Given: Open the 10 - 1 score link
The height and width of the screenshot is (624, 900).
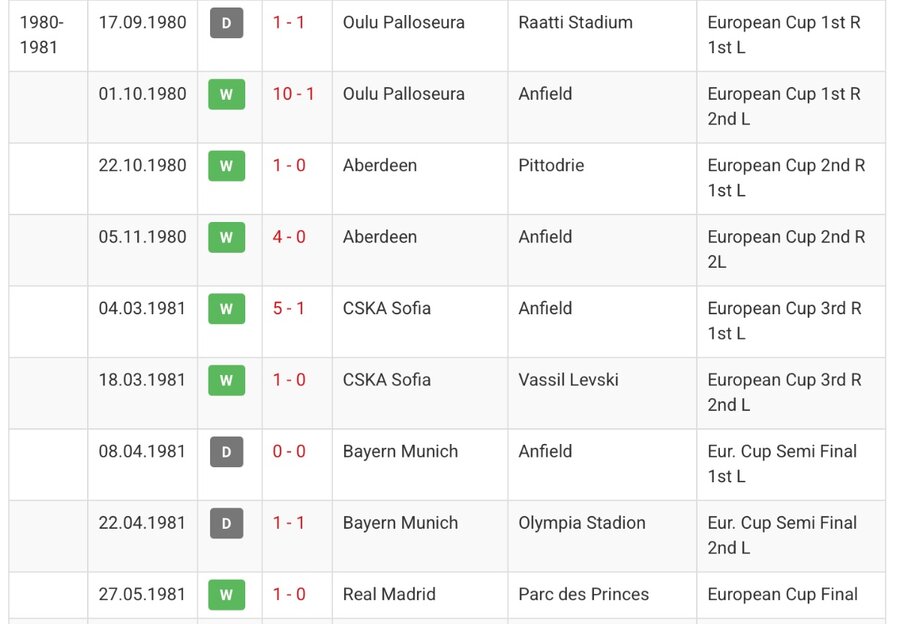Looking at the screenshot, I should tap(293, 94).
